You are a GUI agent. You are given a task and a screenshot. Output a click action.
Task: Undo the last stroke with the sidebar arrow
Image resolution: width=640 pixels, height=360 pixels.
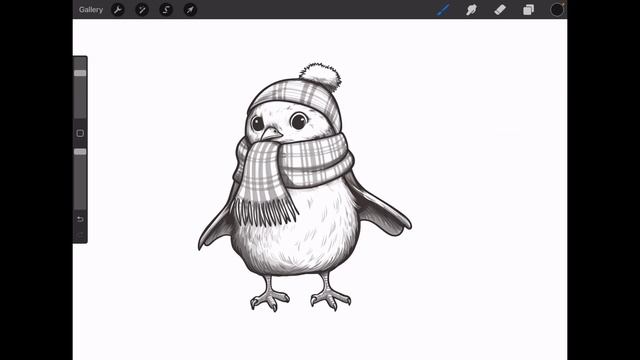80,219
